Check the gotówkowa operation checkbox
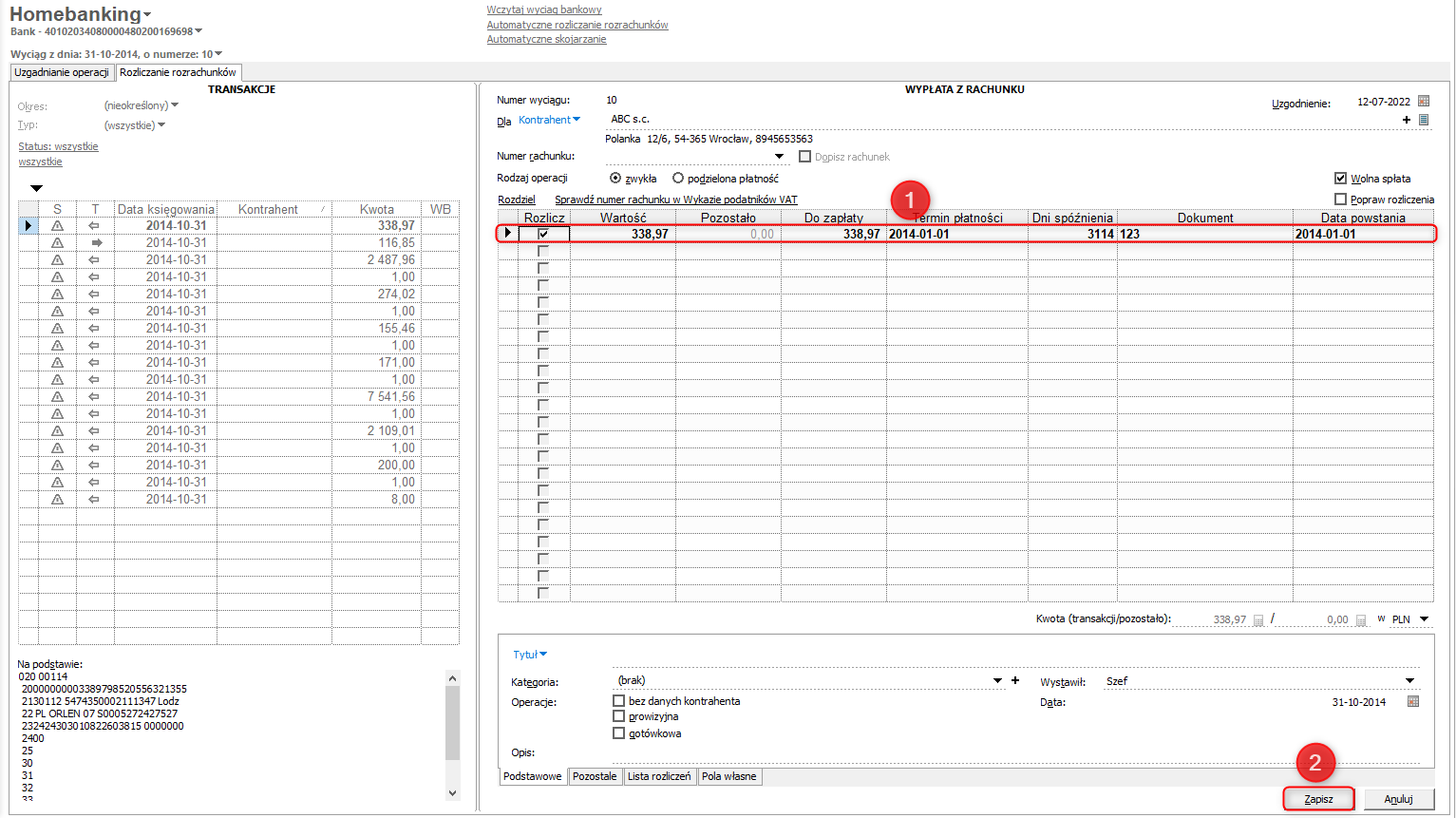 pyautogui.click(x=619, y=733)
